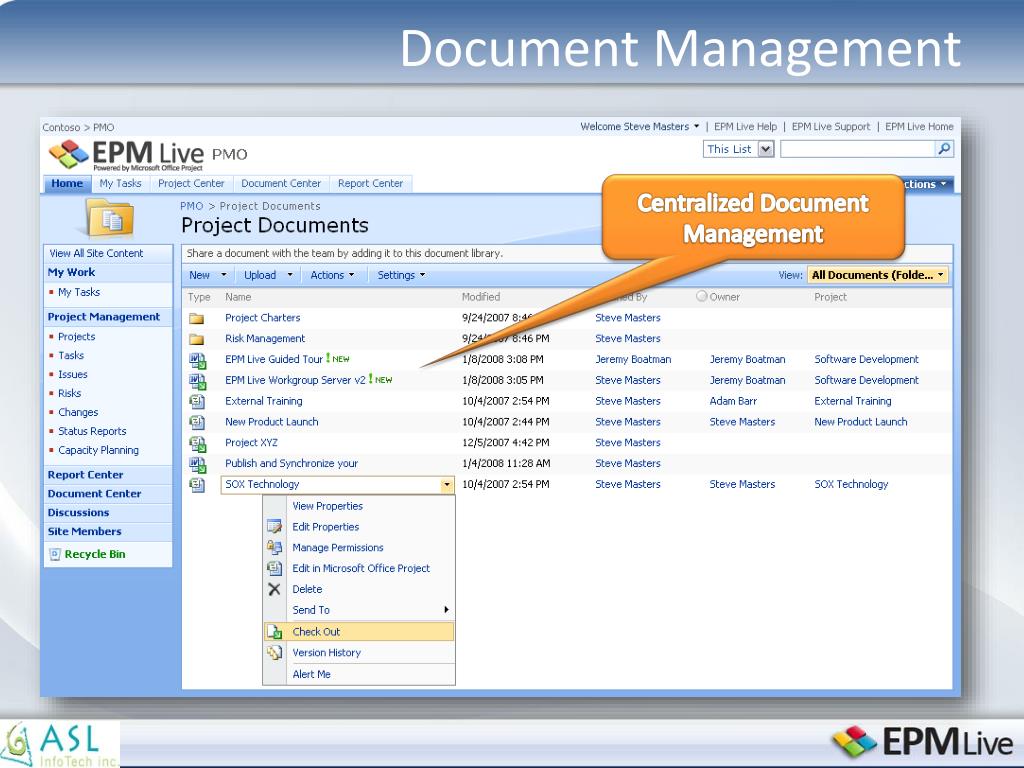1024x768 pixels.
Task: Click the Edit Properties menu icon
Action: 274,526
